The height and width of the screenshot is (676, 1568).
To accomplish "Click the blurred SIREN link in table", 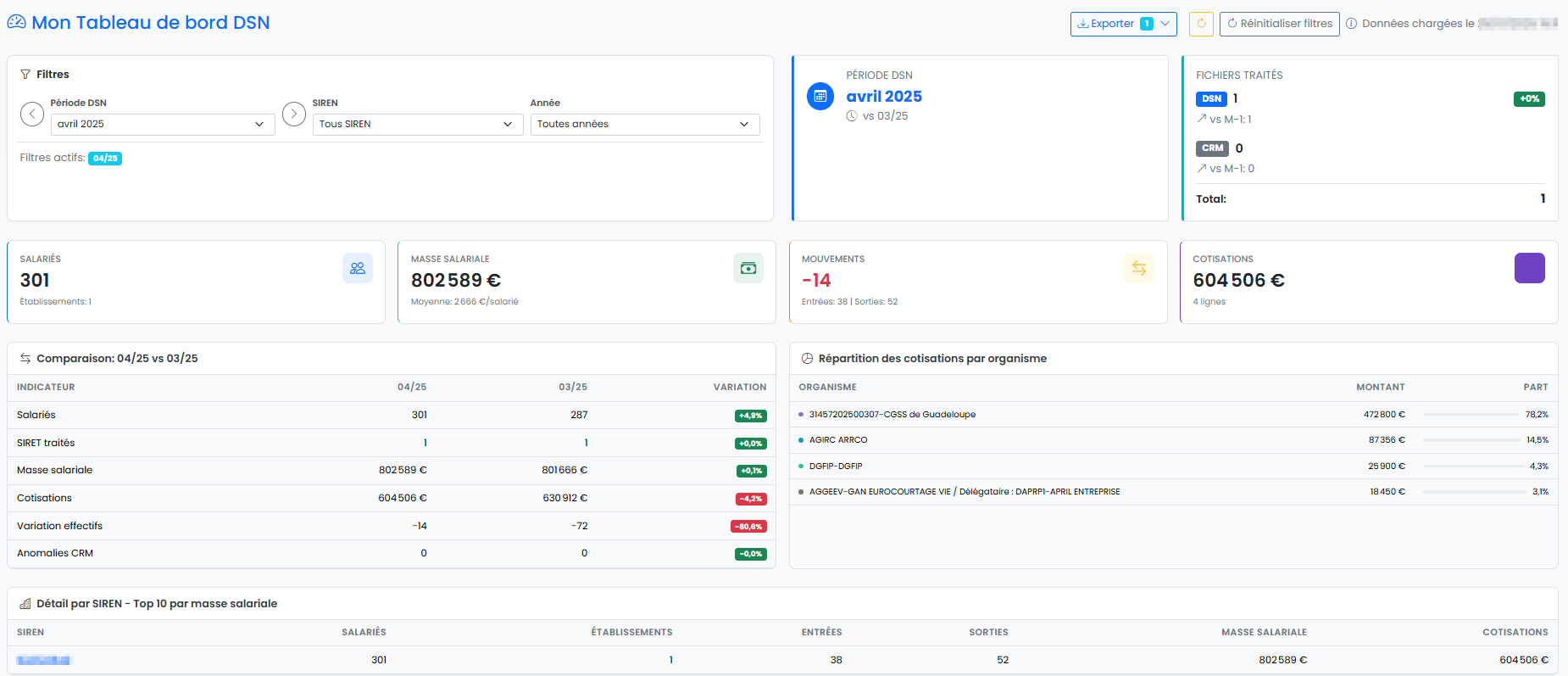I will [x=44, y=660].
